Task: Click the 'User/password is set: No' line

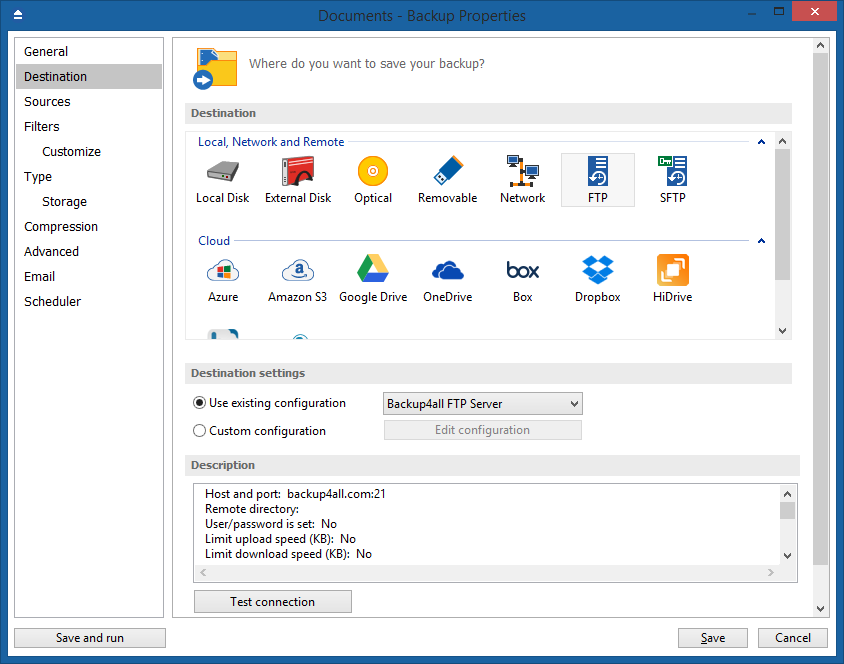Action: (x=271, y=524)
